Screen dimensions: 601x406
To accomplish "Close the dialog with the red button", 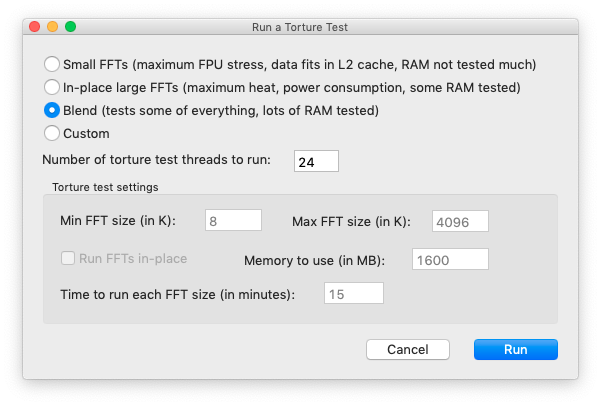I will pos(35,25).
